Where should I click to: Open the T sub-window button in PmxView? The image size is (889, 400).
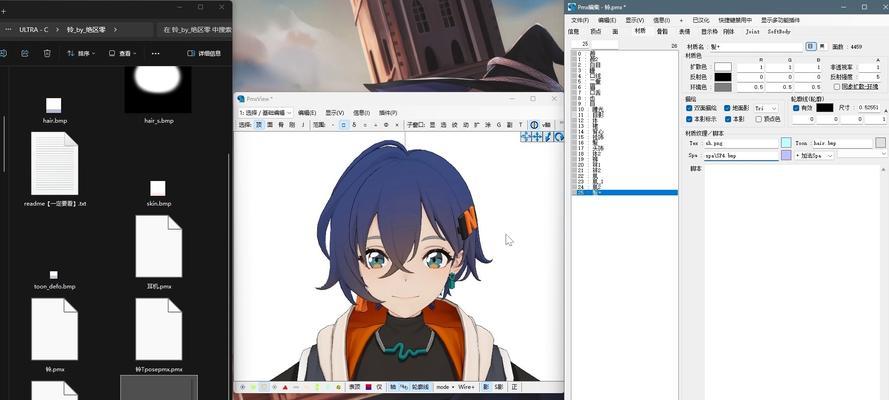(520, 125)
